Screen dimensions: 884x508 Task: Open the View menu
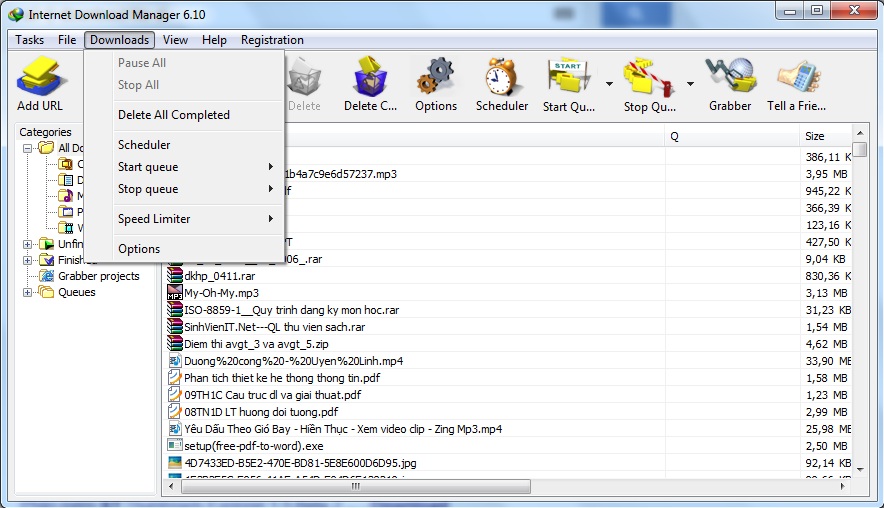click(x=175, y=40)
